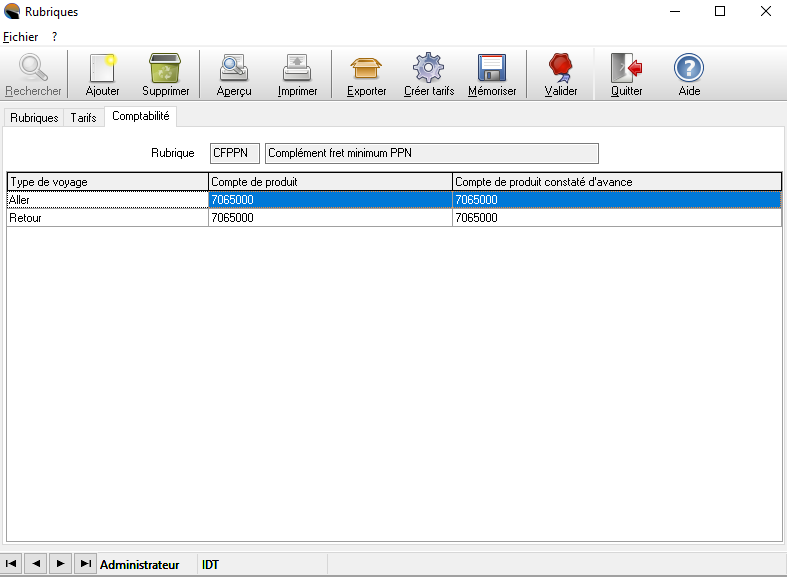The image size is (787, 577).
Task: Select the Retour row in table
Action: tap(107, 217)
